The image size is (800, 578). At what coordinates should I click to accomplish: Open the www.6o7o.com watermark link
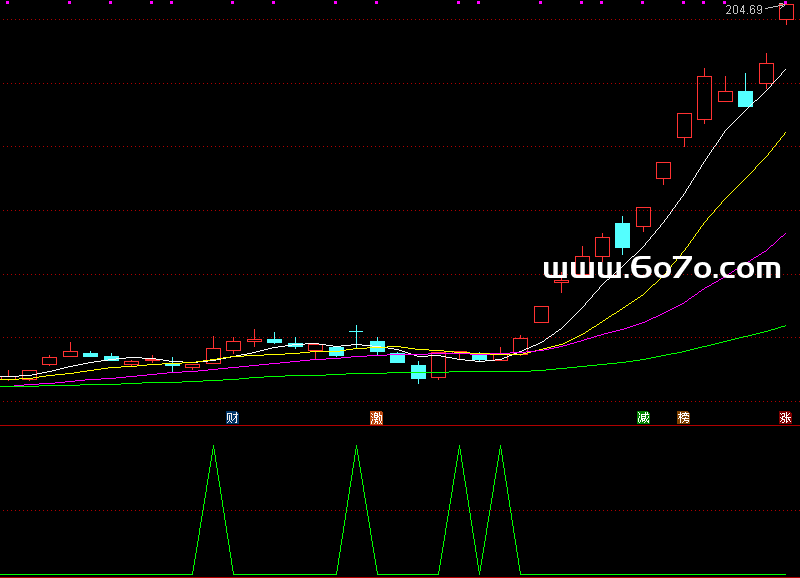pyautogui.click(x=661, y=268)
